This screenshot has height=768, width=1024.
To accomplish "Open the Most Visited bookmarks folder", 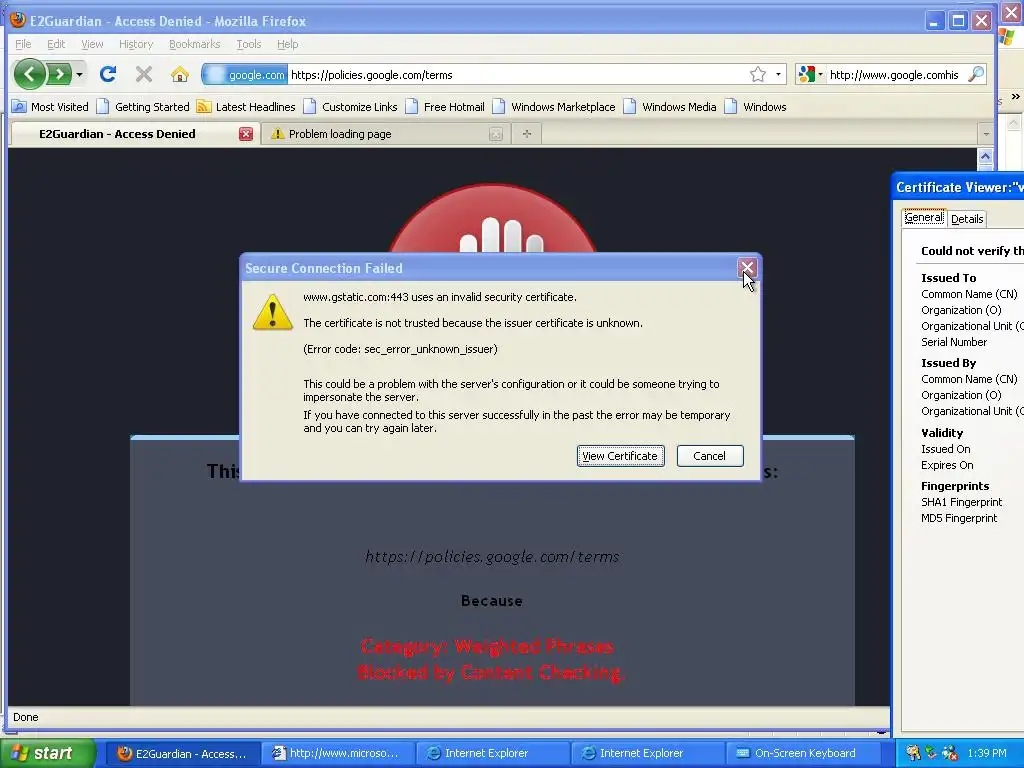I will point(50,106).
